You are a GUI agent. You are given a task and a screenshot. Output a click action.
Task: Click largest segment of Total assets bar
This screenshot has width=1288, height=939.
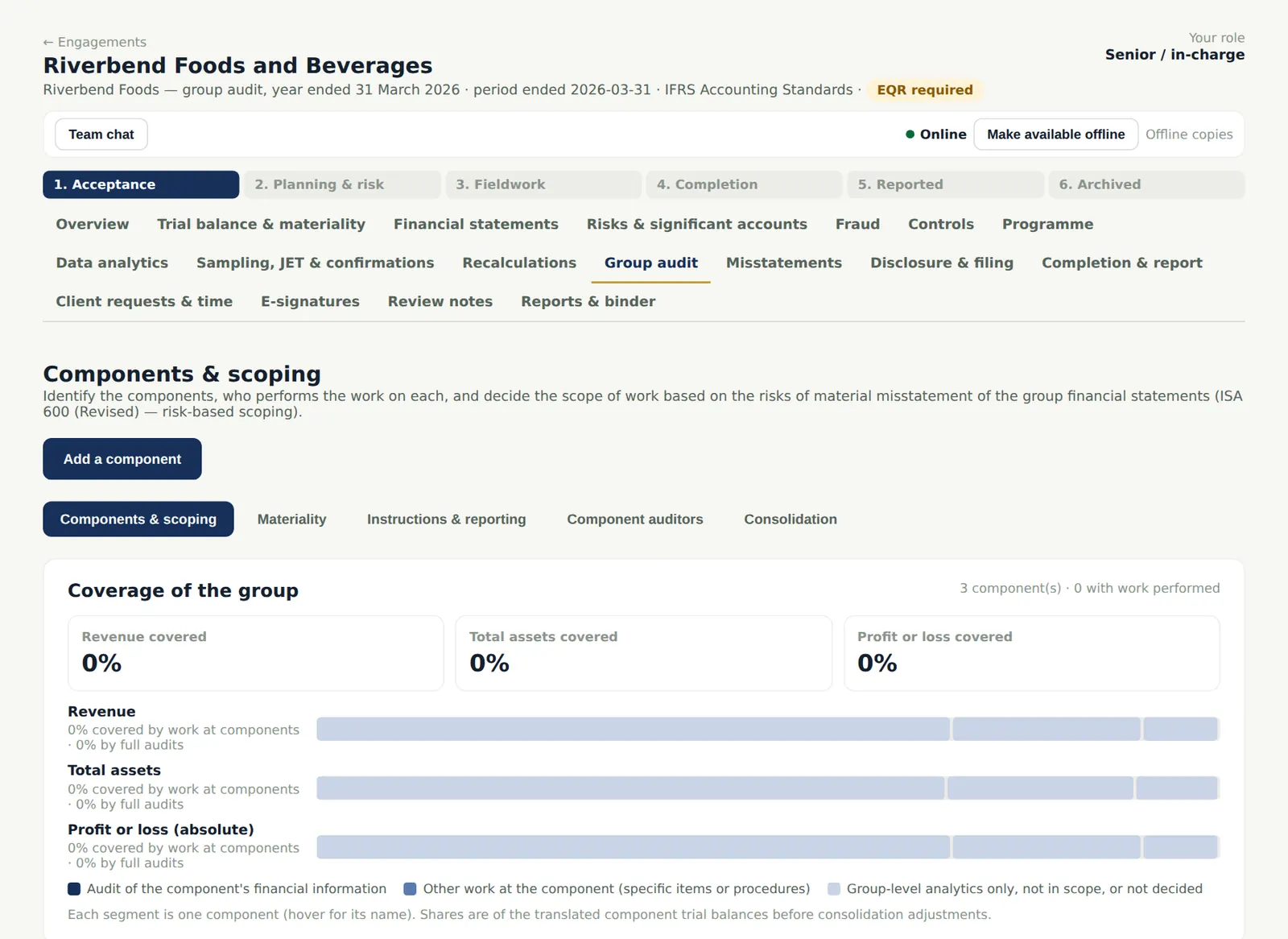[630, 788]
